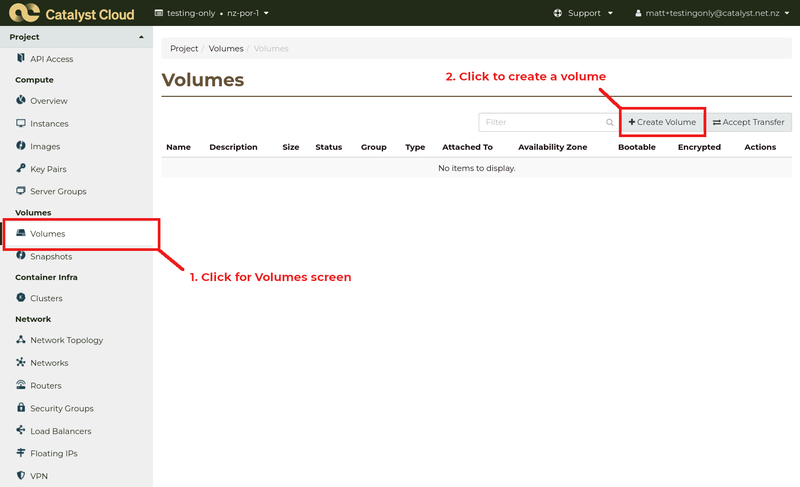Click the Server Groups icon
800x487 pixels.
coord(20,191)
